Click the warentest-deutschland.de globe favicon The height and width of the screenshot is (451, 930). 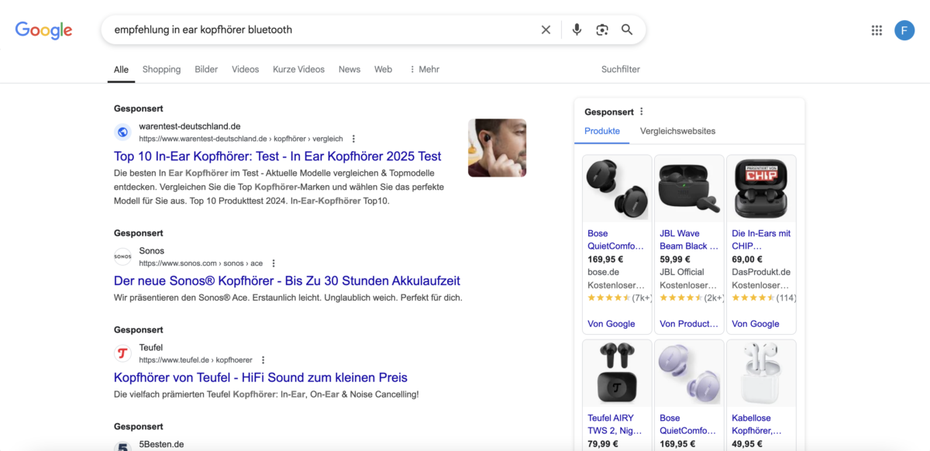point(123,132)
